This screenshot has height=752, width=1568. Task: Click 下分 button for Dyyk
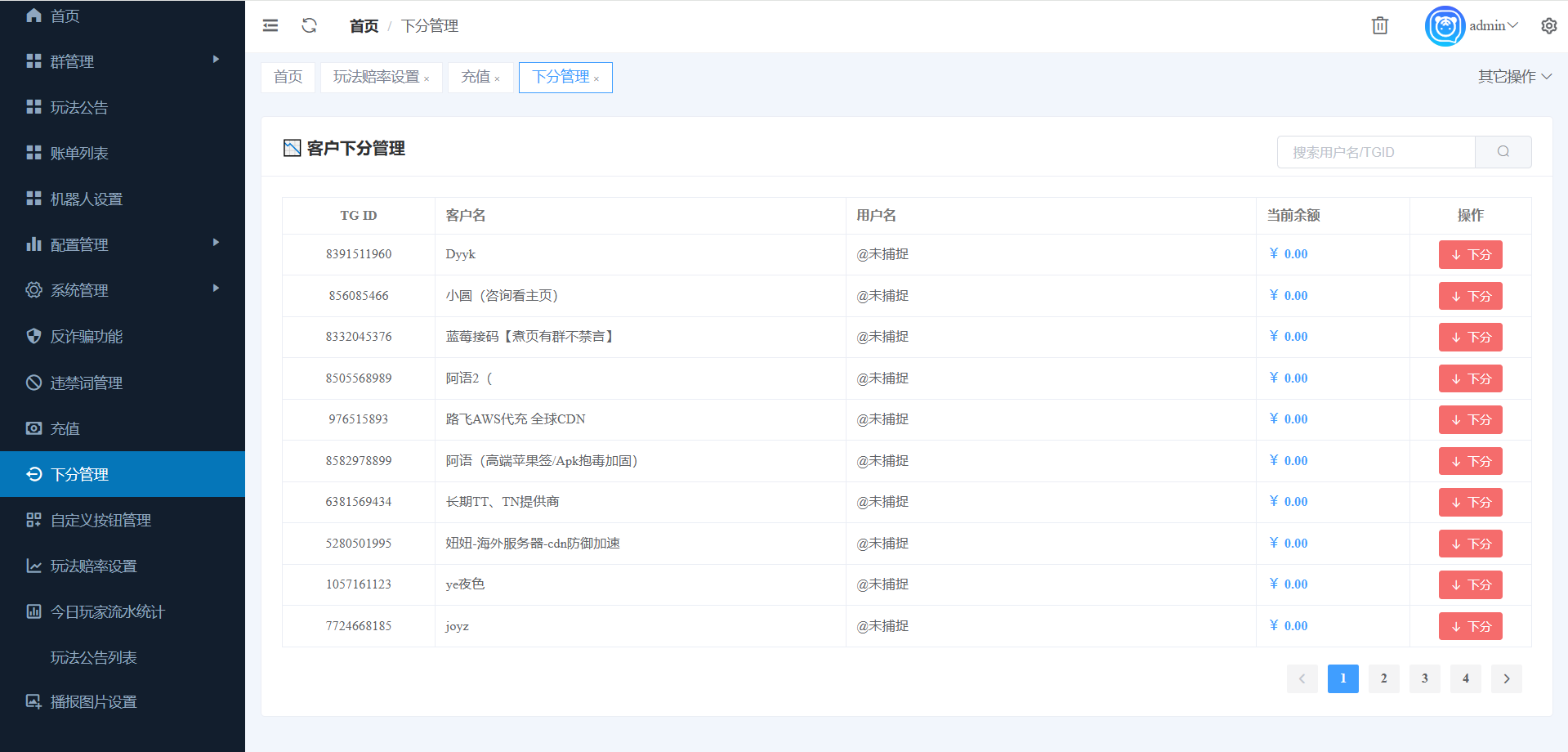[1470, 255]
